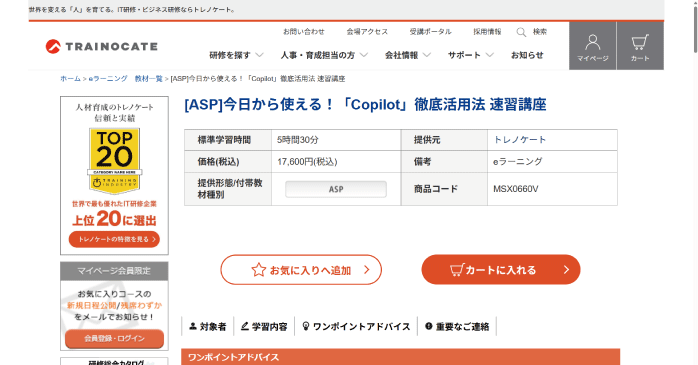The image size is (698, 365).
Task: Click 会員登録・ログイン button
Action: 114,339
